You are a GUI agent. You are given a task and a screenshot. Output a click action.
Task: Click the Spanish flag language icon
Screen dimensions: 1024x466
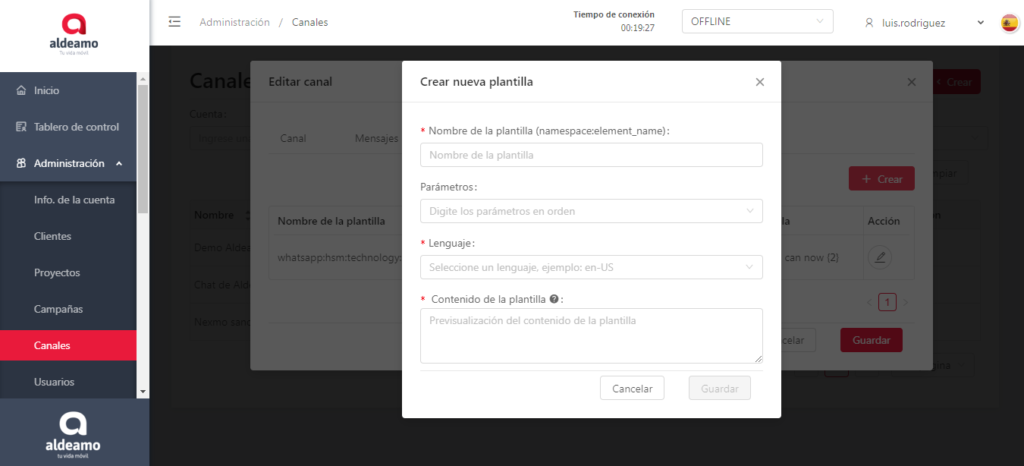pyautogui.click(x=1009, y=22)
